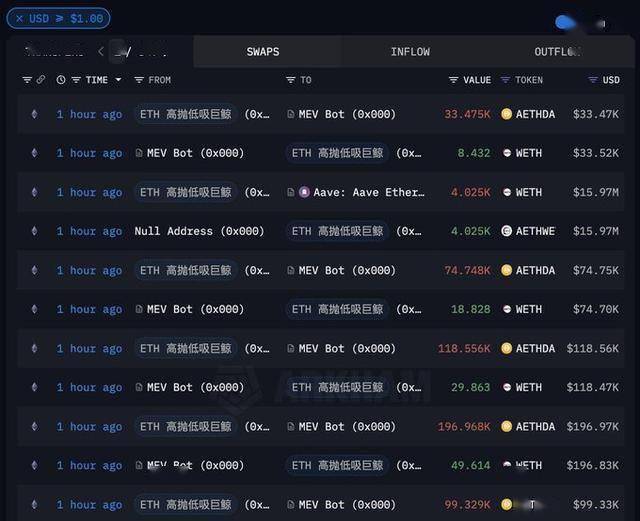Click Ethereum icon in the Null Address row
The image size is (640, 521).
(35, 231)
